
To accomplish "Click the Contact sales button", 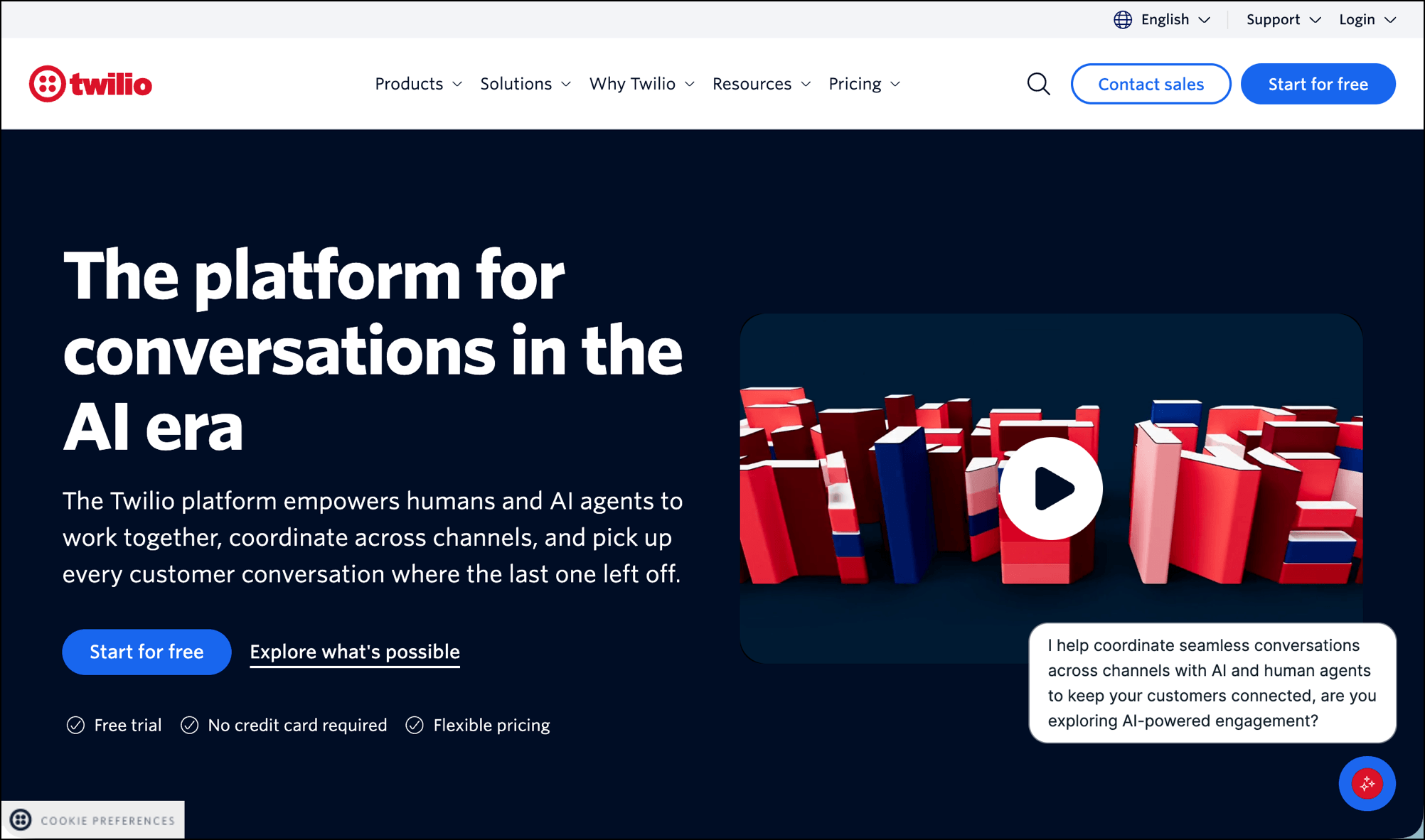I will coord(1151,84).
